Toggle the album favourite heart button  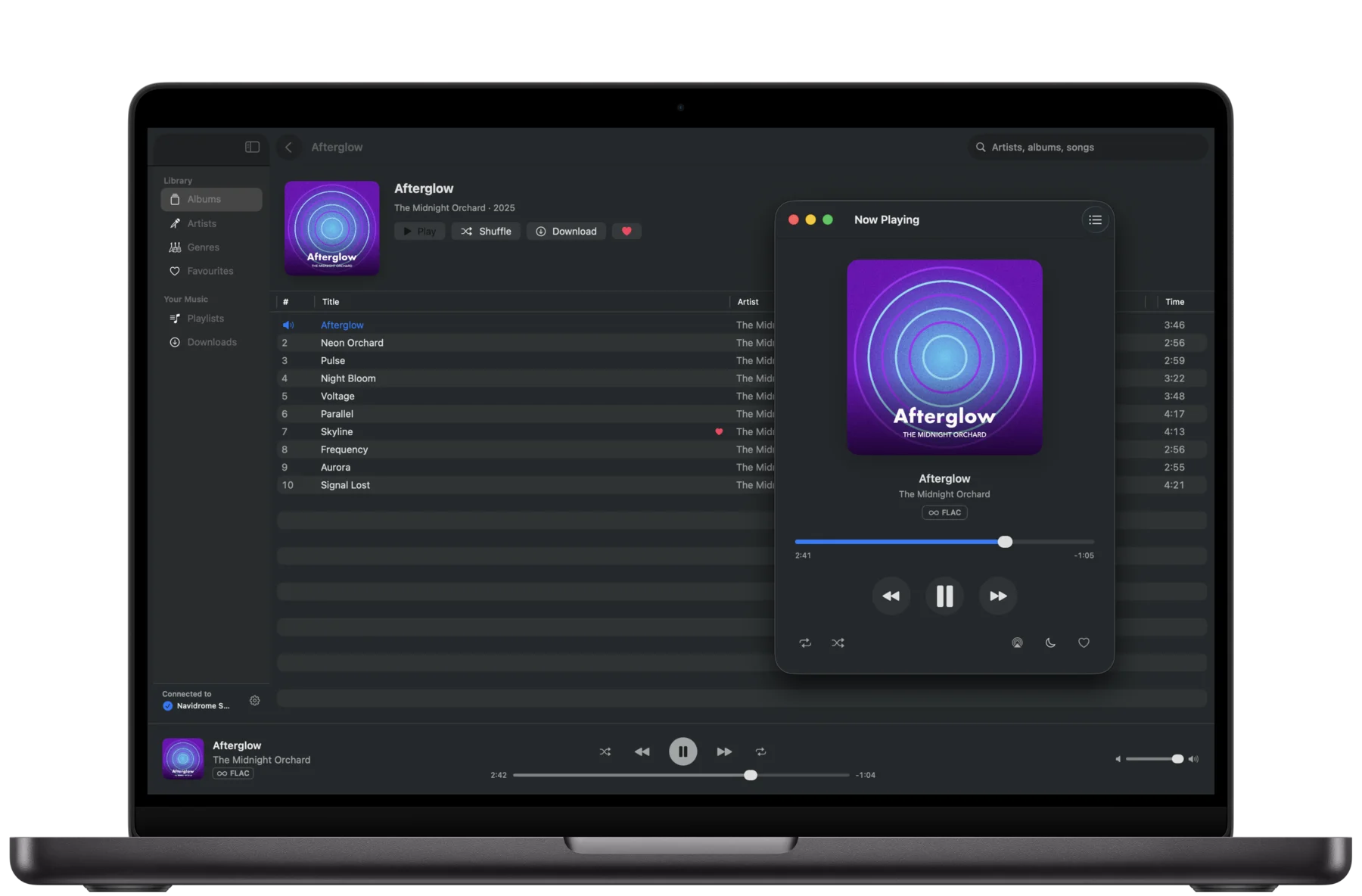point(627,232)
